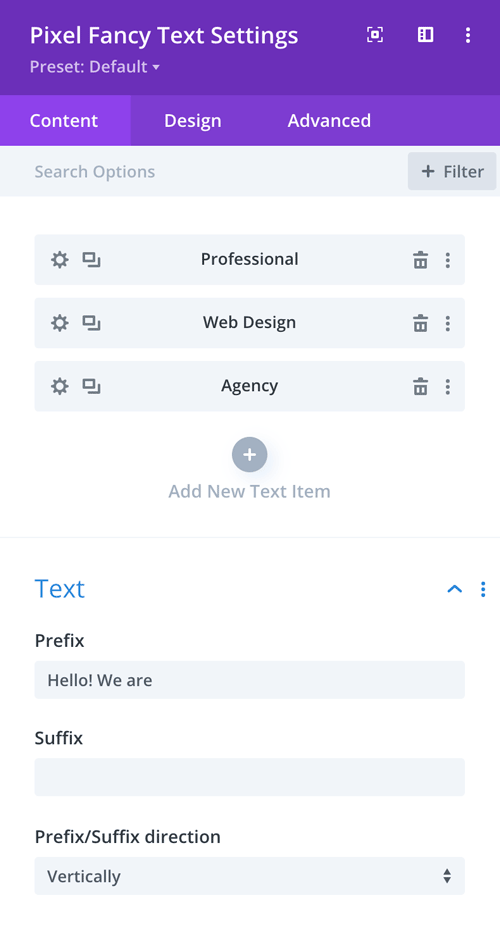Click into the Suffix input field
This screenshot has width=500, height=930.
(x=250, y=777)
